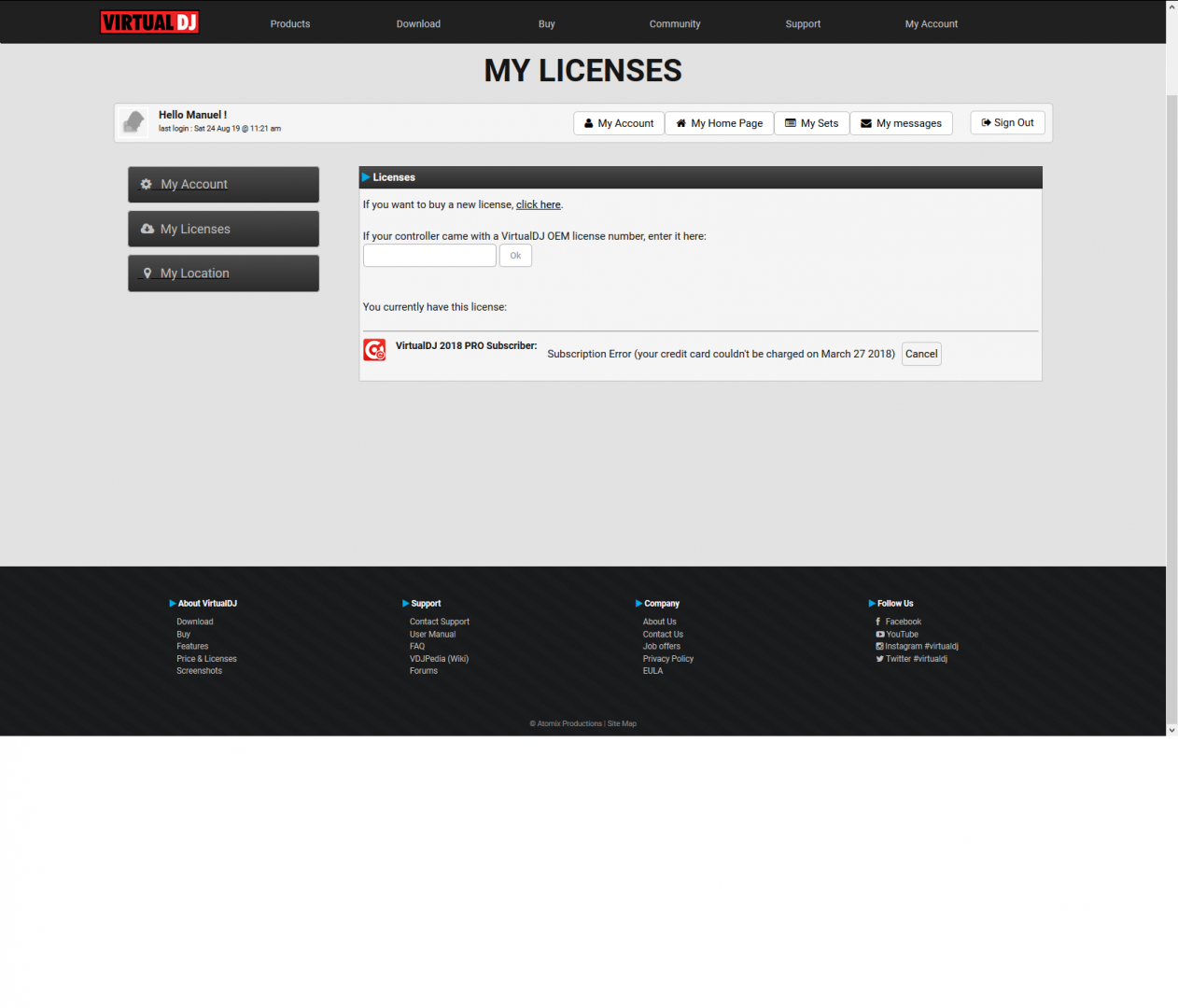Open VDJPedia (Wiki) link
The height and width of the screenshot is (1008, 1178).
tap(440, 659)
